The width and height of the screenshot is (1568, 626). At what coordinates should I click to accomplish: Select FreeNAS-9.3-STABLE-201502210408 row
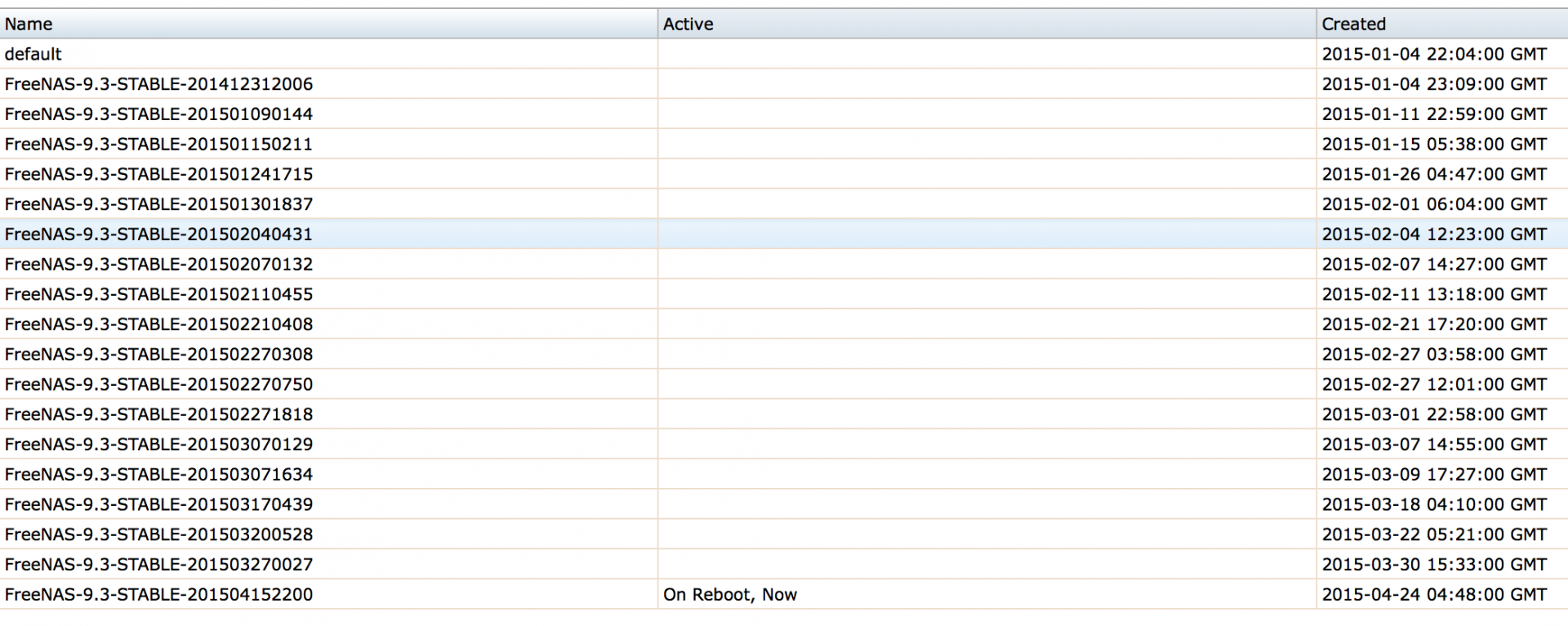pyautogui.click(x=784, y=324)
